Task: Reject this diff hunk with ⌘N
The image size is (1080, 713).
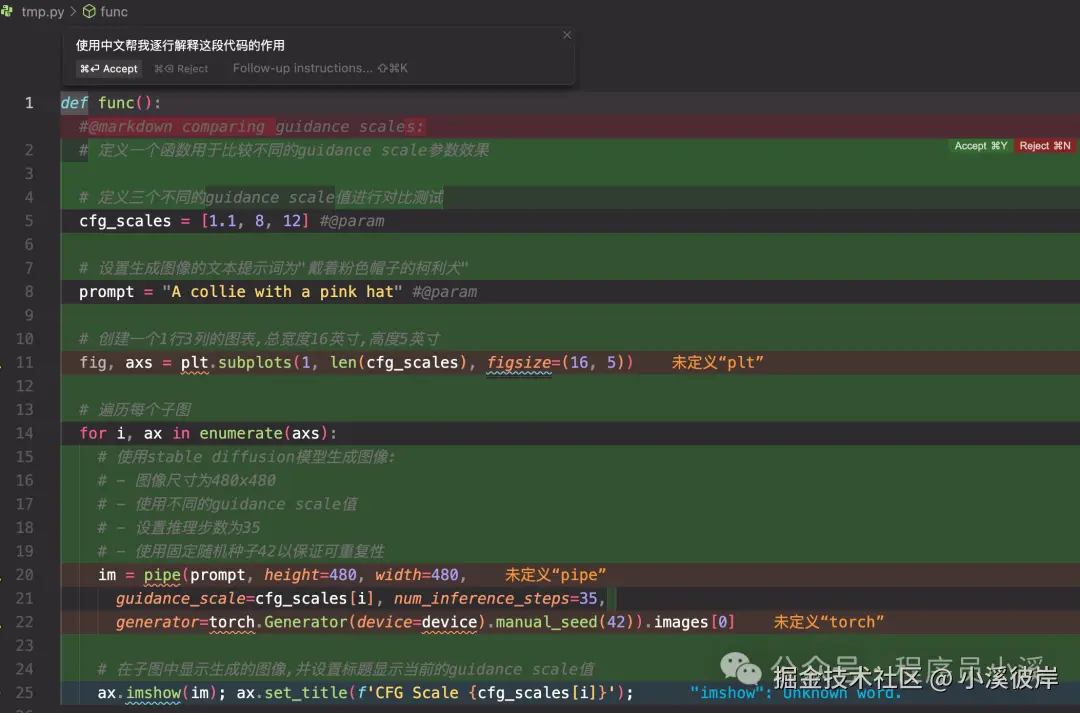Action: pyautogui.click(x=1045, y=146)
